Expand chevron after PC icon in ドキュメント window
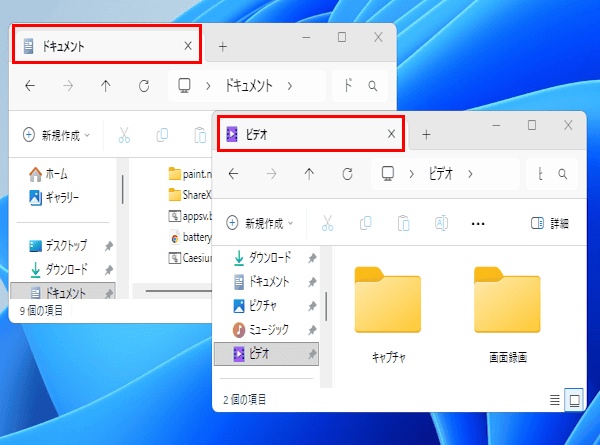The image size is (600, 445). (208, 86)
